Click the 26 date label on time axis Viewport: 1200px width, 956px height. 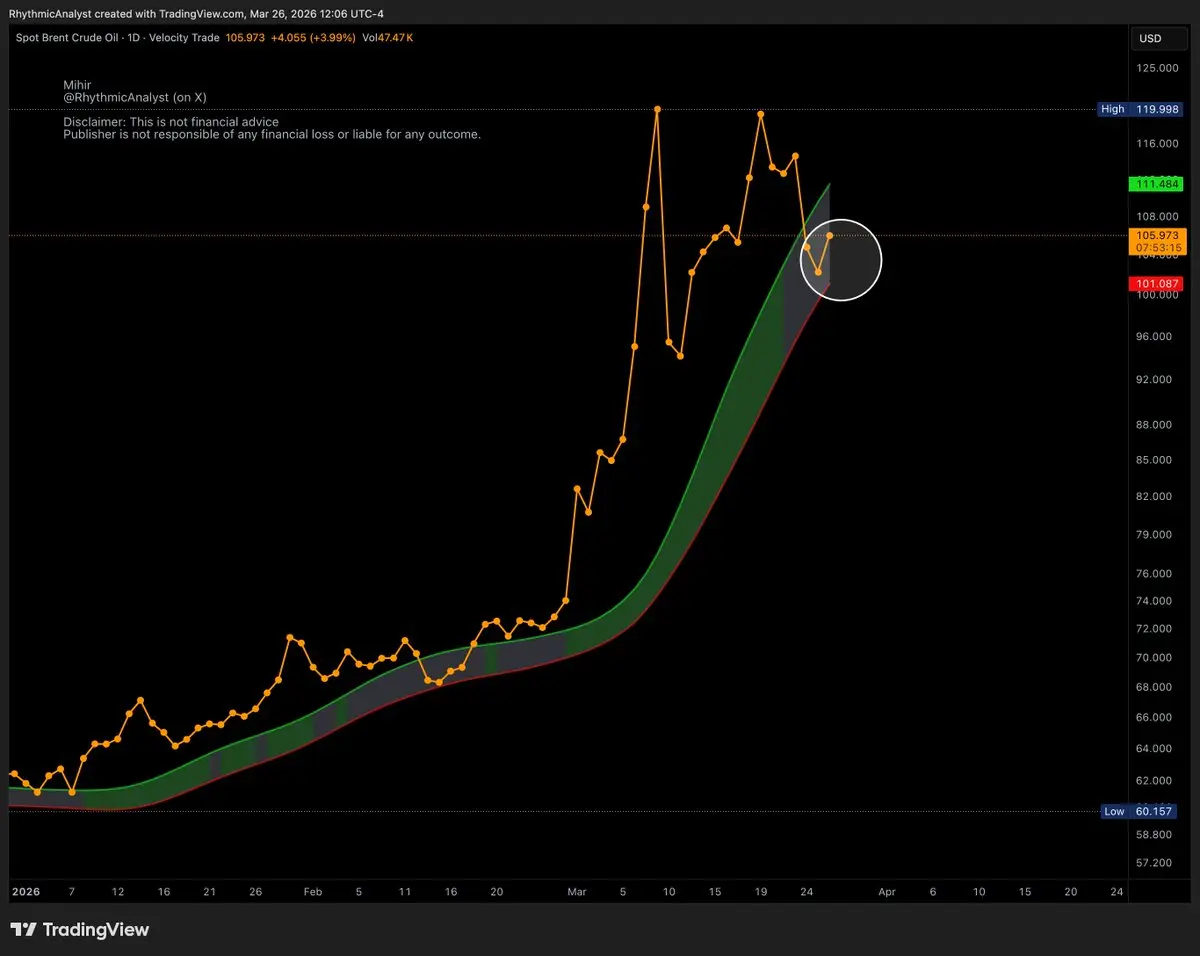[256, 891]
